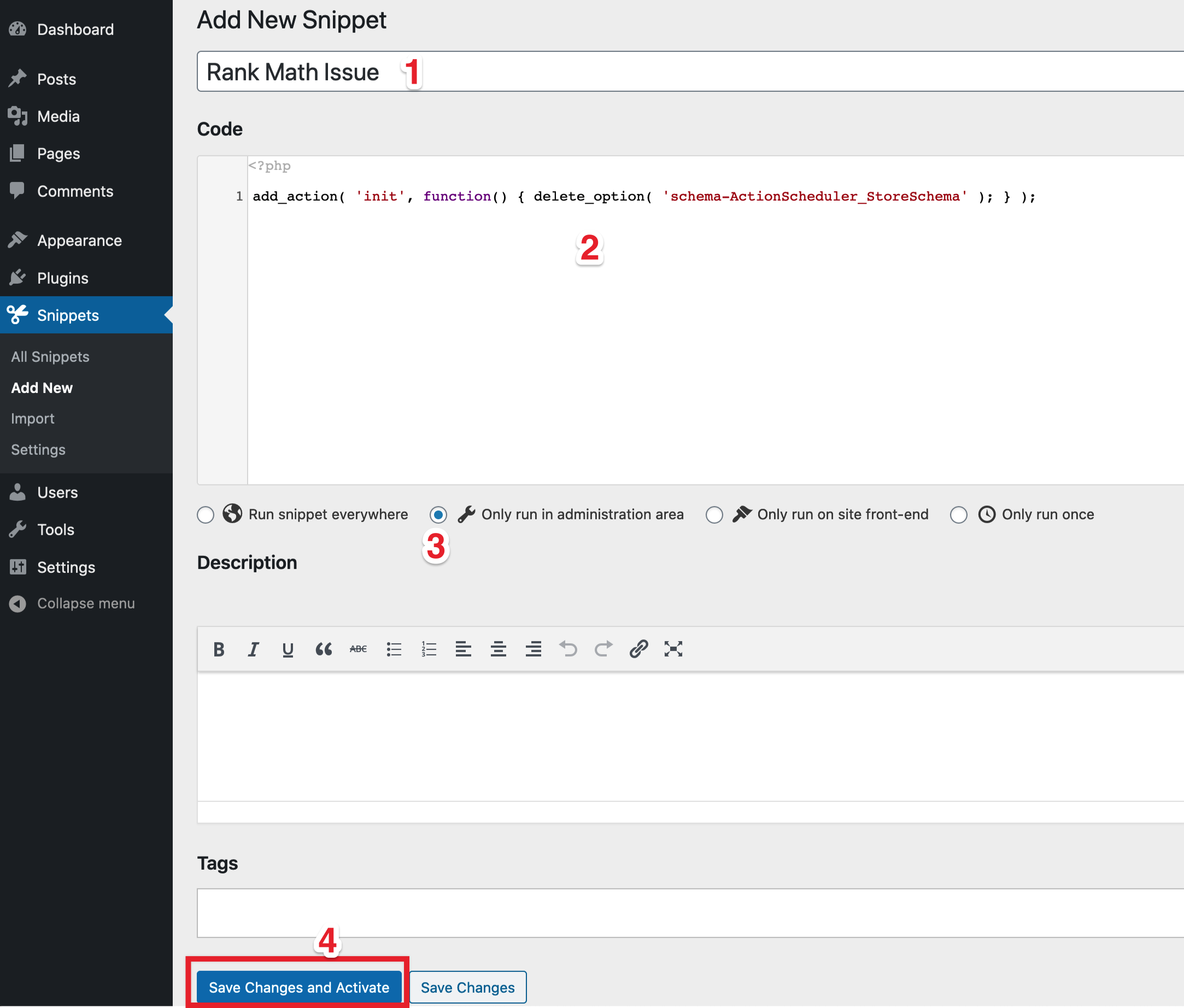Select 'Run snippet everywhere' radio button

(207, 514)
